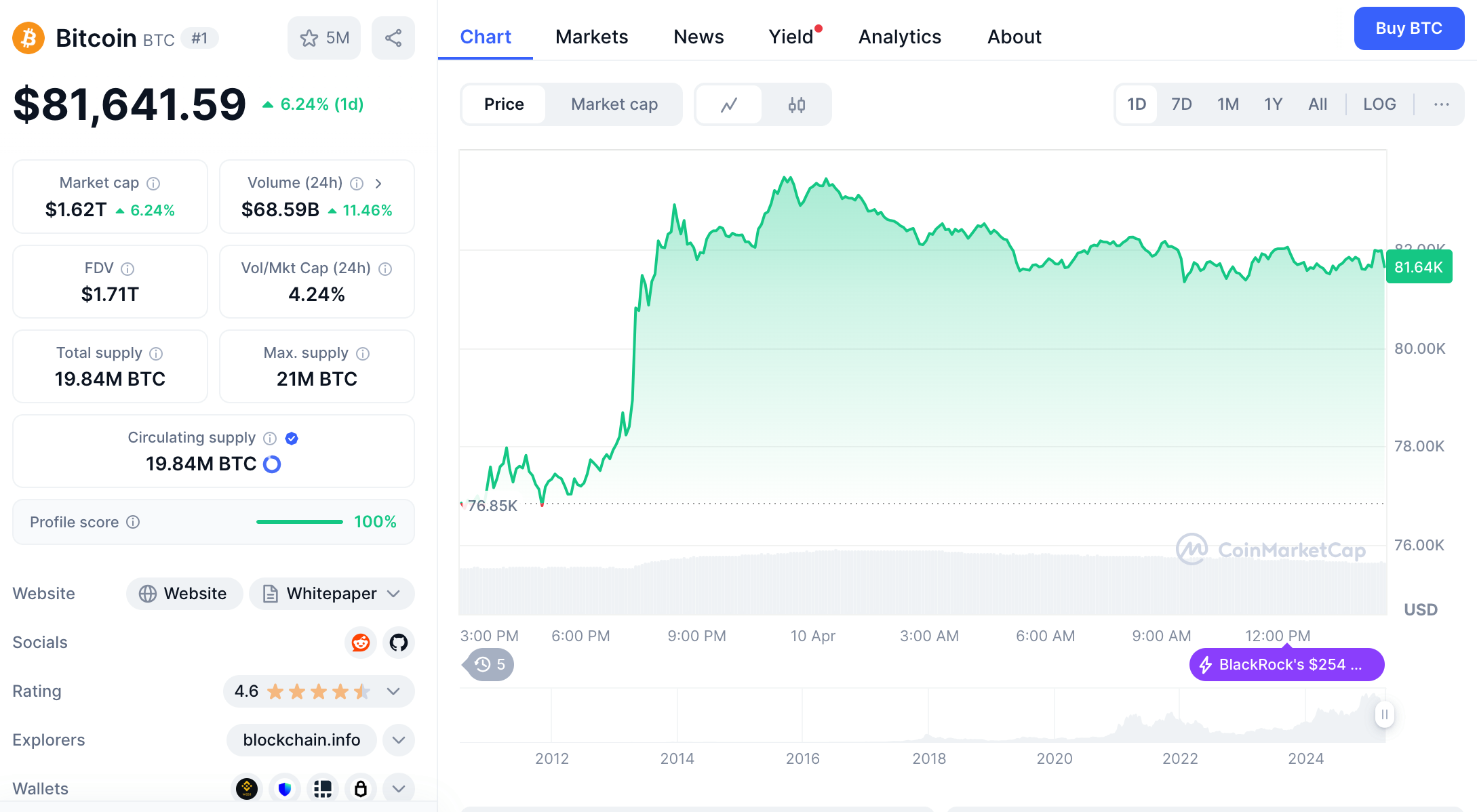Add Bitcoin to watchlist via star icon
The width and height of the screenshot is (1477, 812).
click(310, 38)
